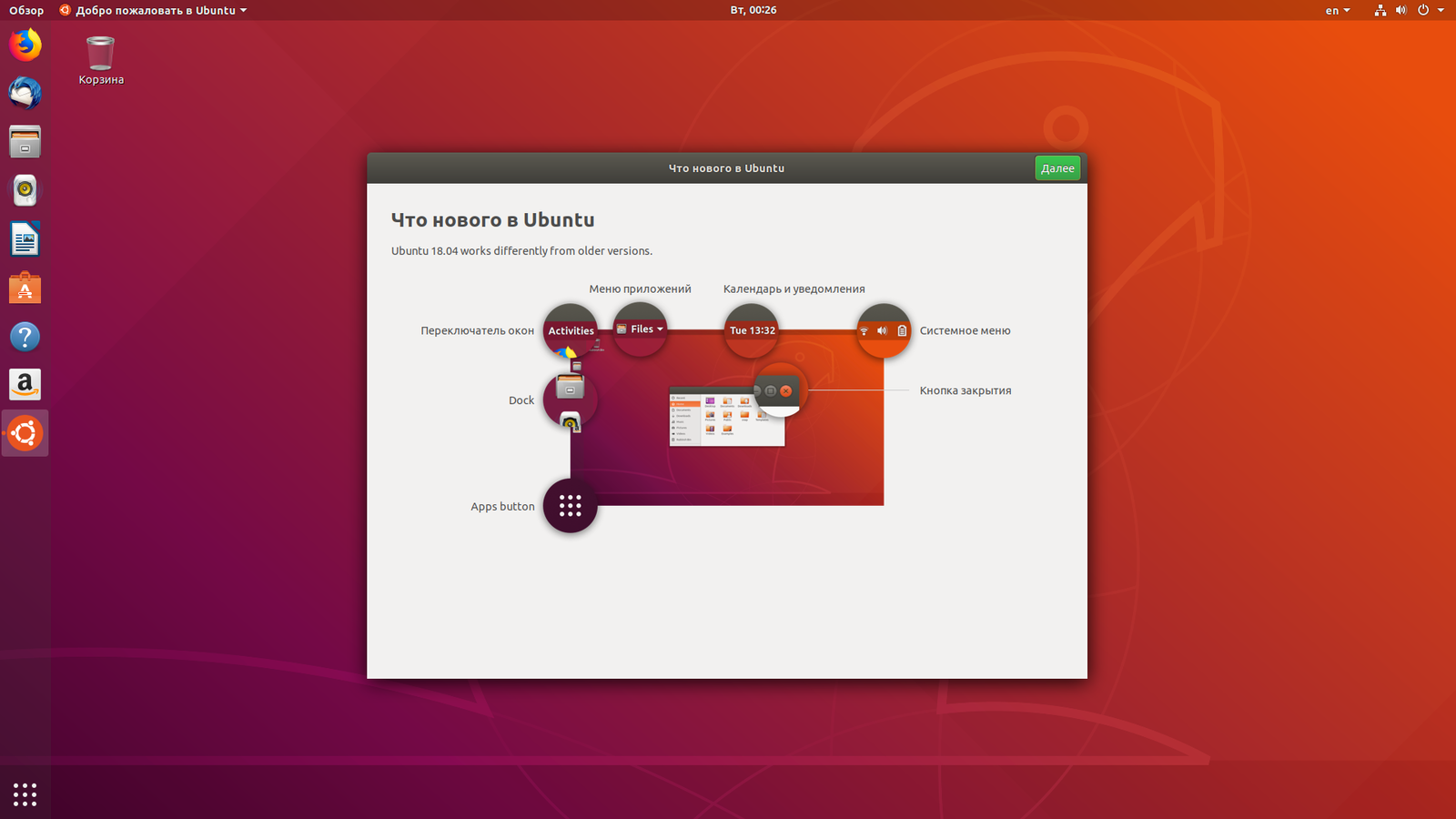This screenshot has width=1456, height=819.
Task: Click the Ubuntu 18.04 works differently text
Action: [x=521, y=251]
